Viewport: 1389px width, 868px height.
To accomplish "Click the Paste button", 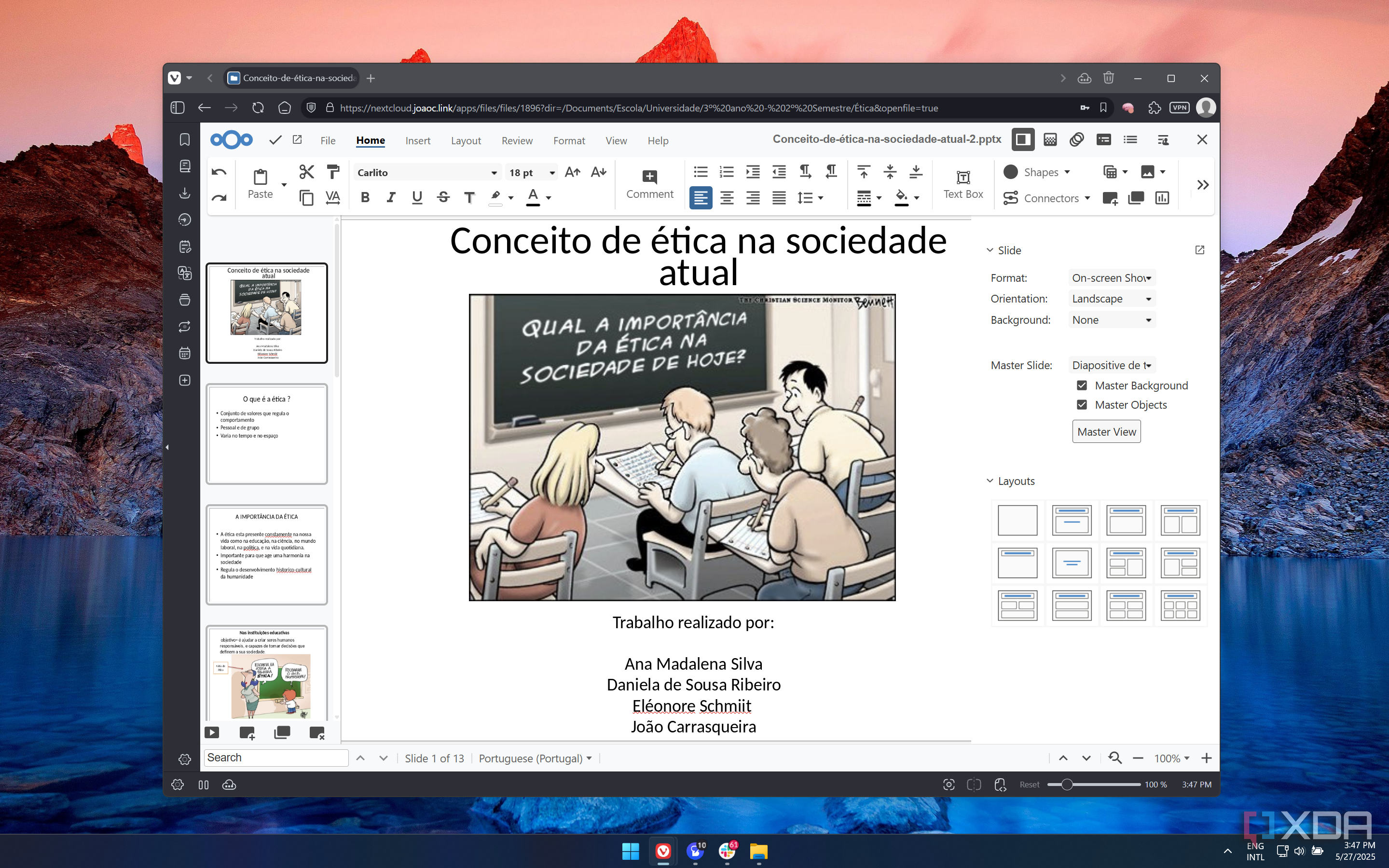I will point(260,184).
